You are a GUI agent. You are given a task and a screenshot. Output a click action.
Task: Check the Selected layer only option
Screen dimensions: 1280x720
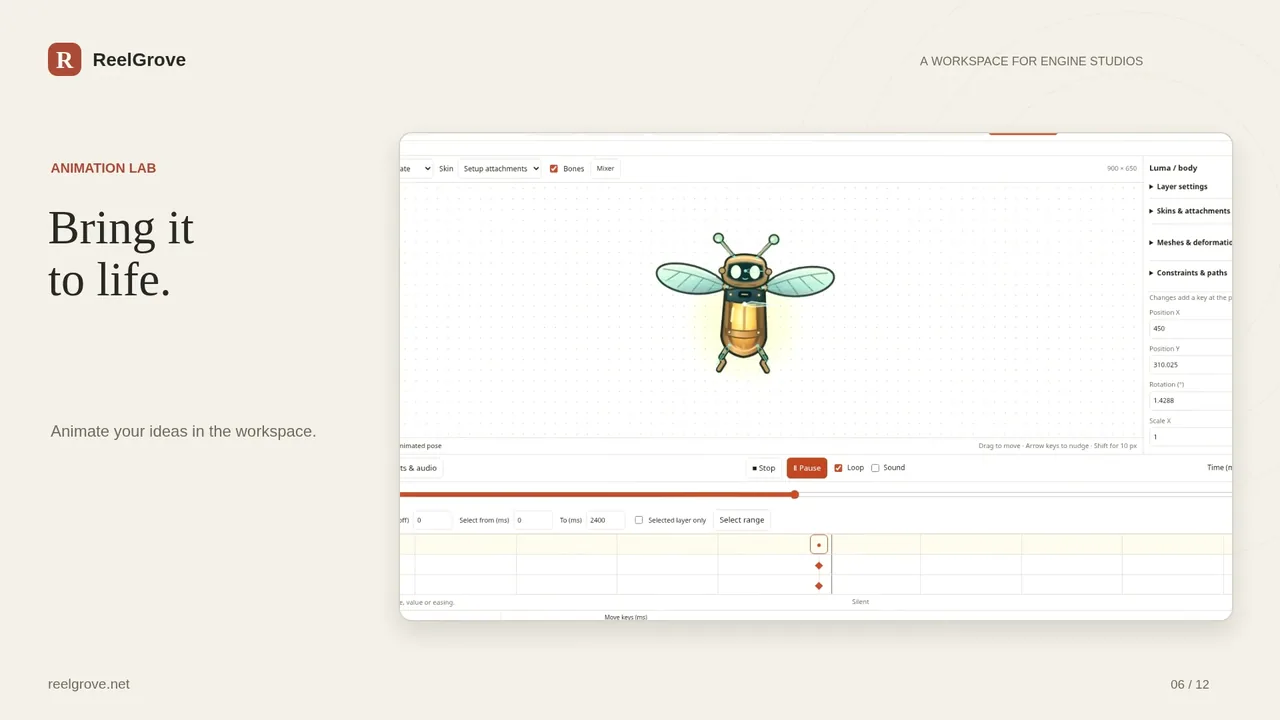[x=639, y=520]
